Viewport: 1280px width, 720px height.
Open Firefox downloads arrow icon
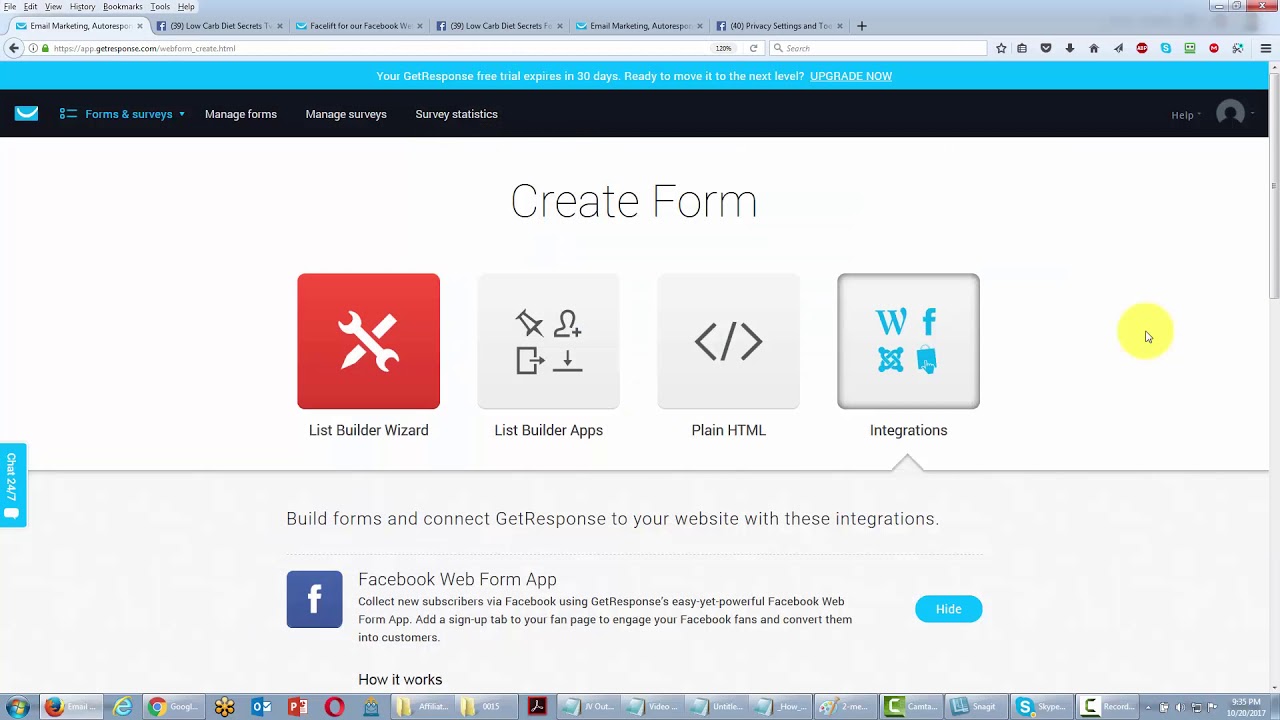(1069, 48)
